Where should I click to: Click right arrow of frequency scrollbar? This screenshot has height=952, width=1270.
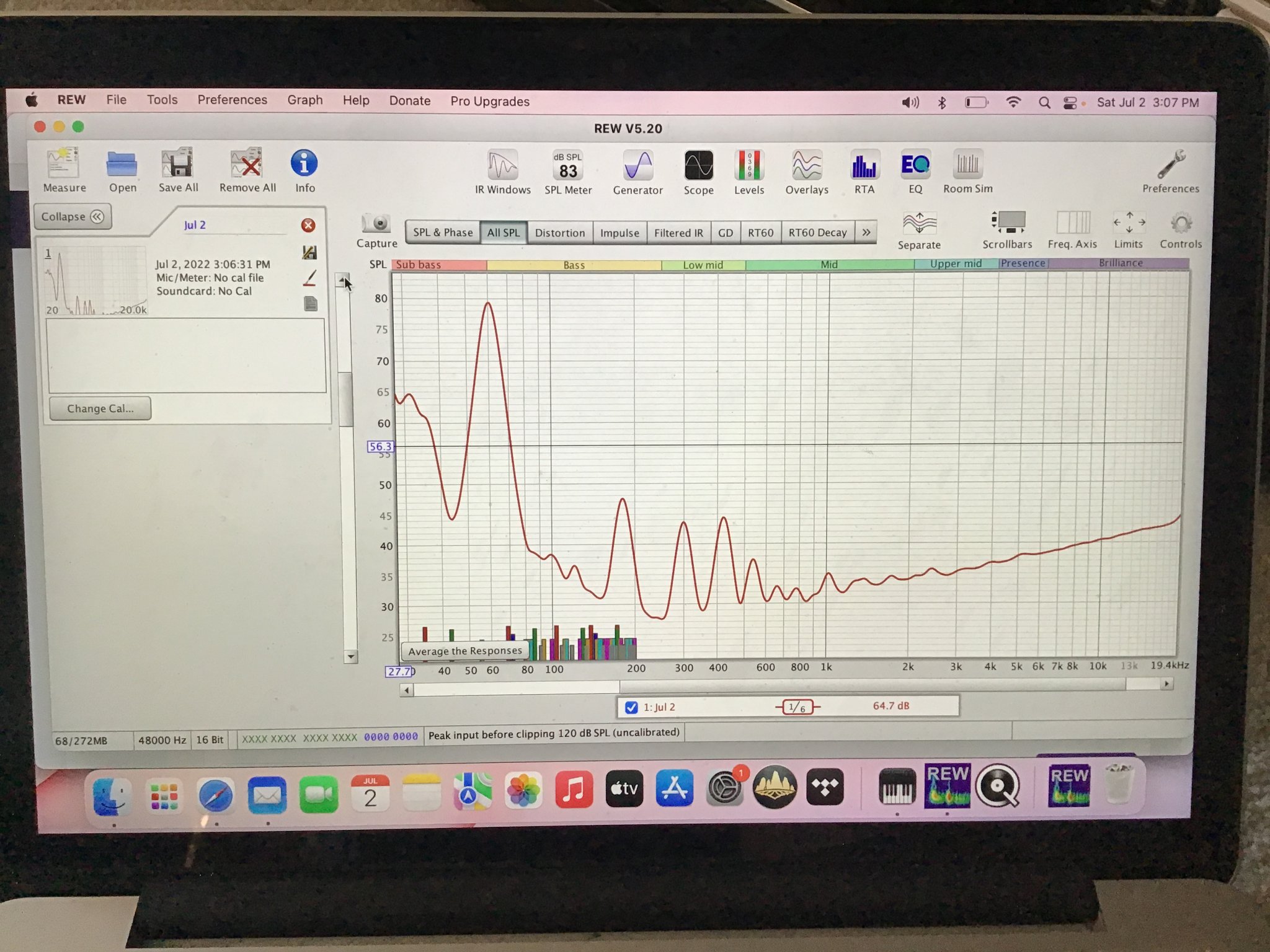[1166, 684]
